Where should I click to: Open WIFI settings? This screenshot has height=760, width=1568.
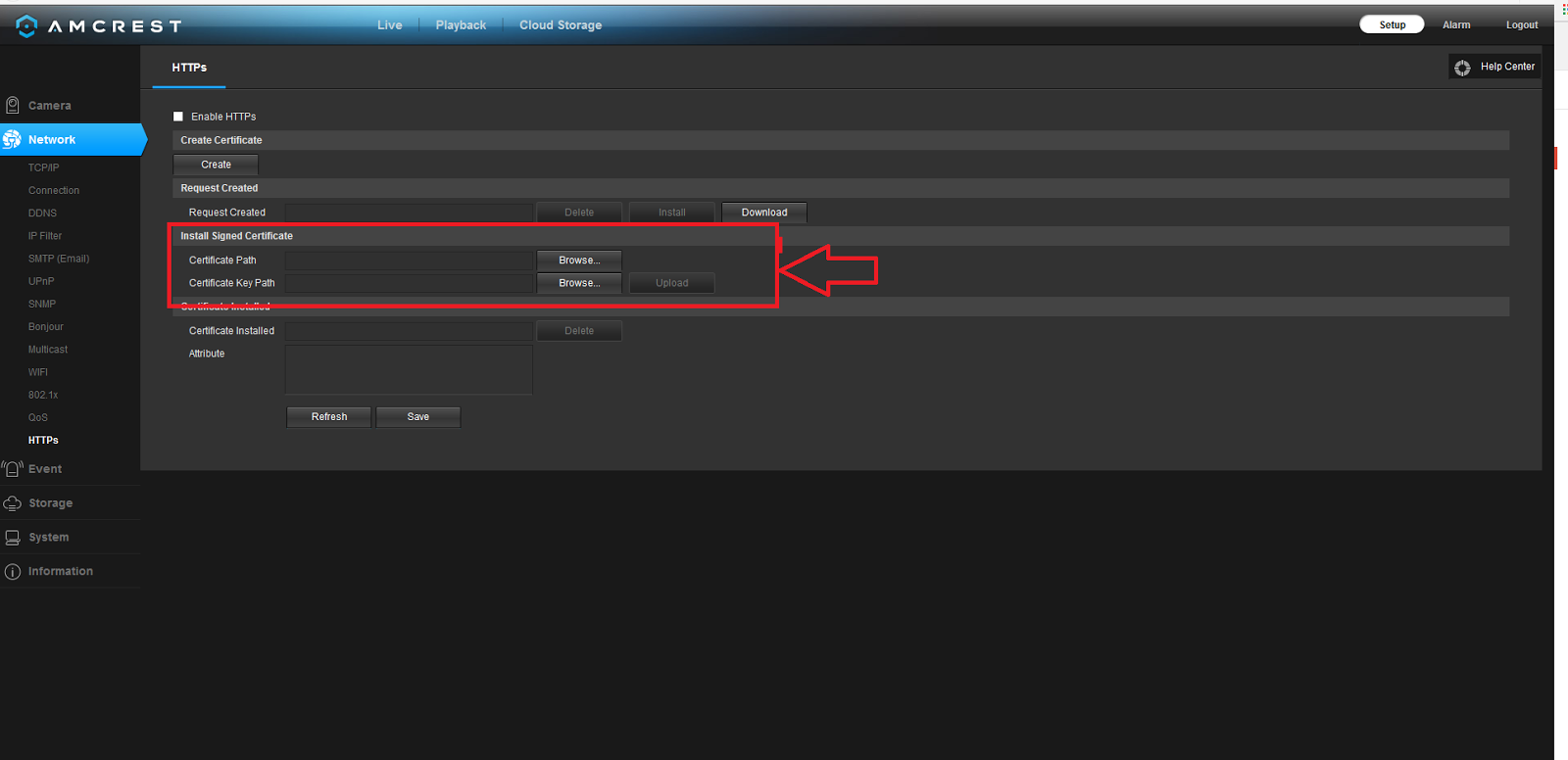tap(38, 372)
